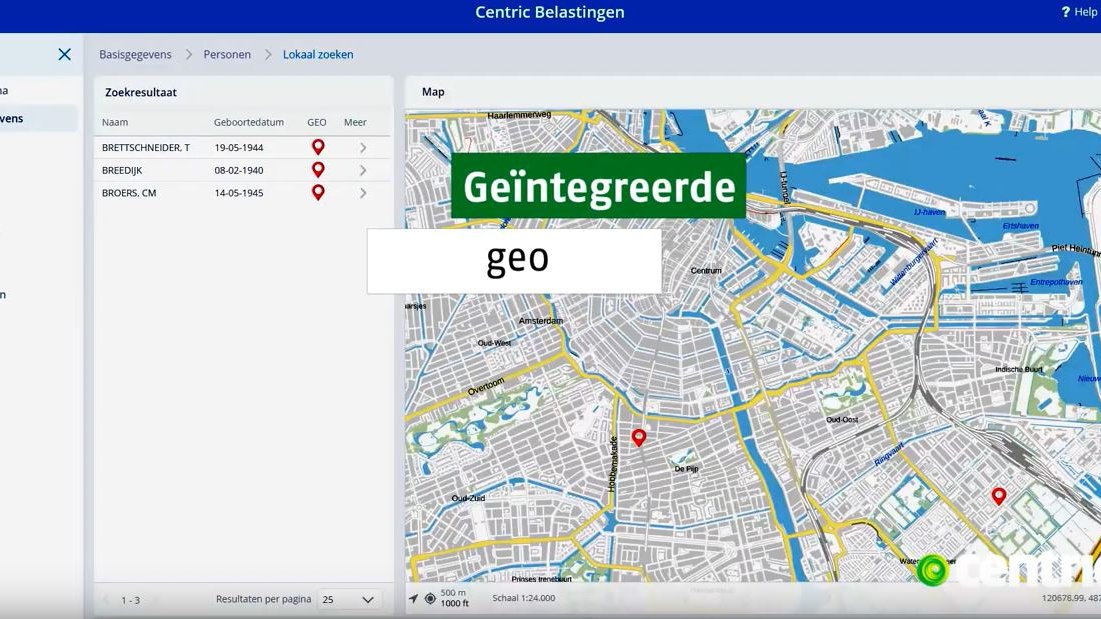Viewport: 1101px width, 619px height.
Task: Click the Map panel title
Action: point(433,92)
